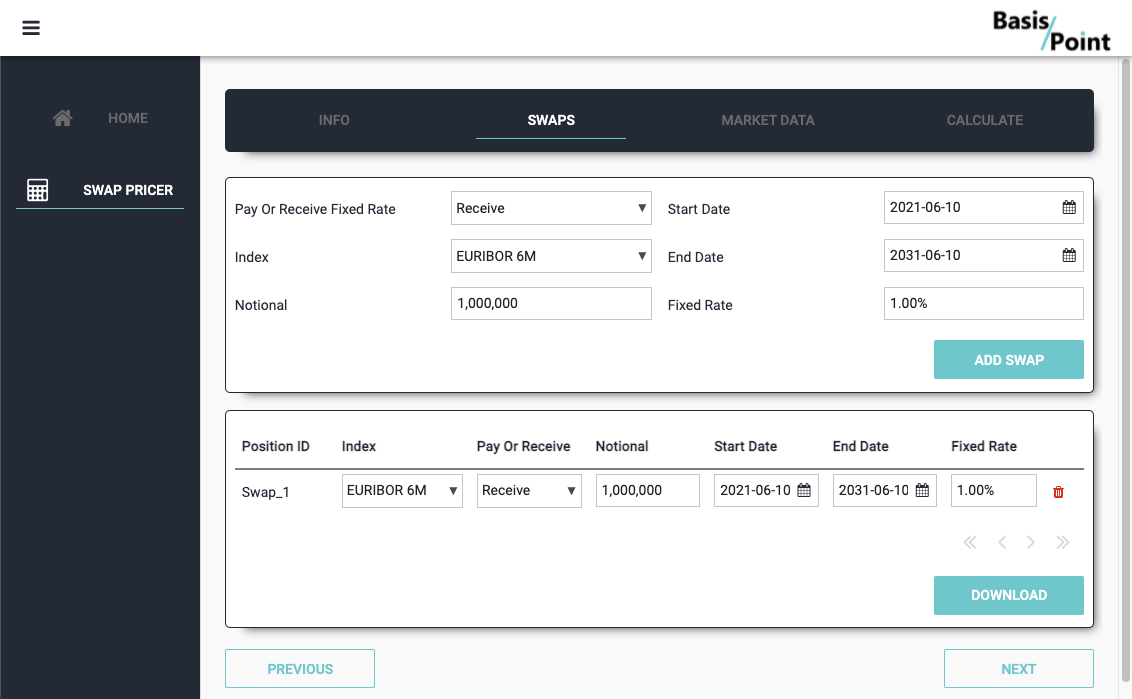Open the Start Date calendar picker

[1069, 208]
